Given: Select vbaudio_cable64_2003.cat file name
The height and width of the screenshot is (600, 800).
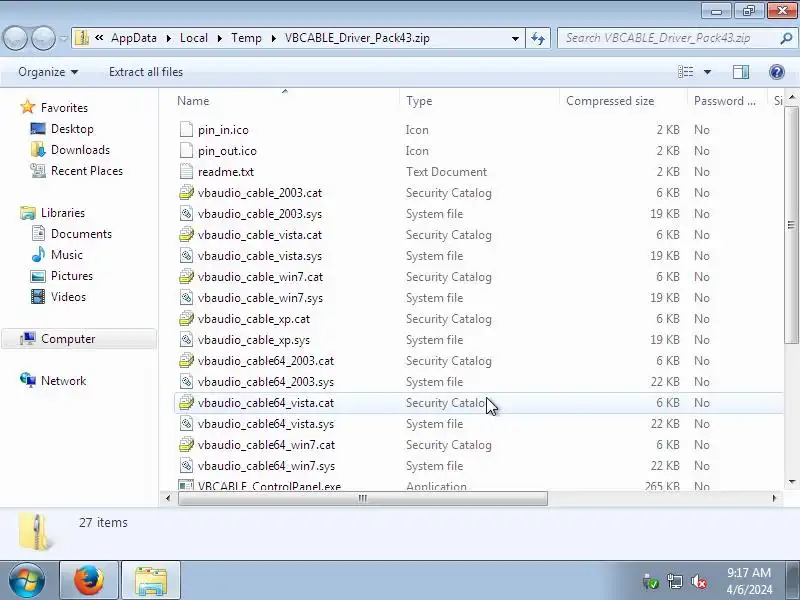Looking at the screenshot, I should point(266,361).
